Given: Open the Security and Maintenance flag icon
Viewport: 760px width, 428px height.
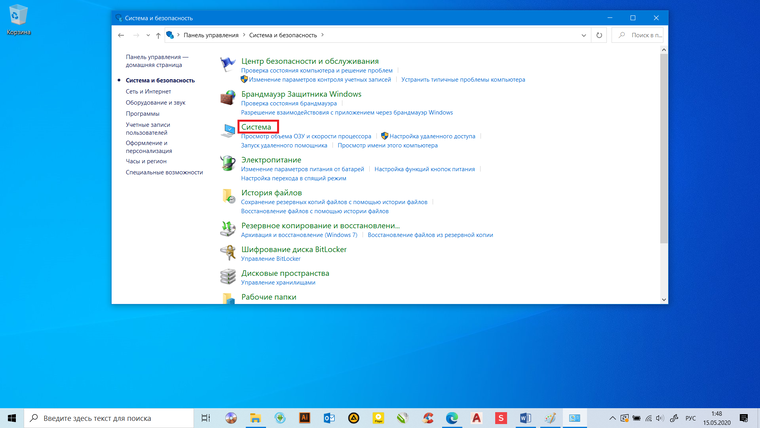Looking at the screenshot, I should pos(227,64).
